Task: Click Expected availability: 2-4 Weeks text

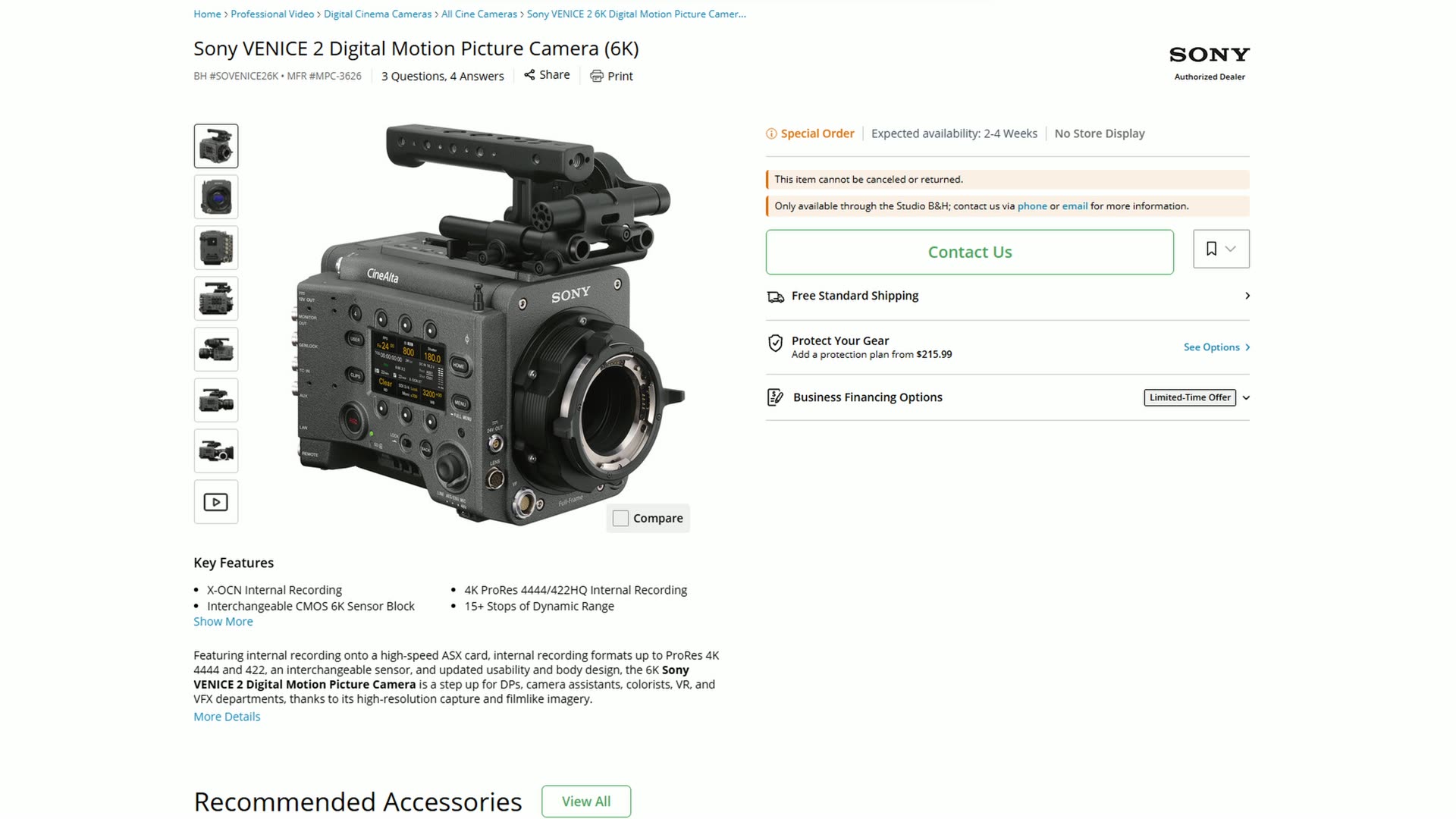Action: coord(954,133)
